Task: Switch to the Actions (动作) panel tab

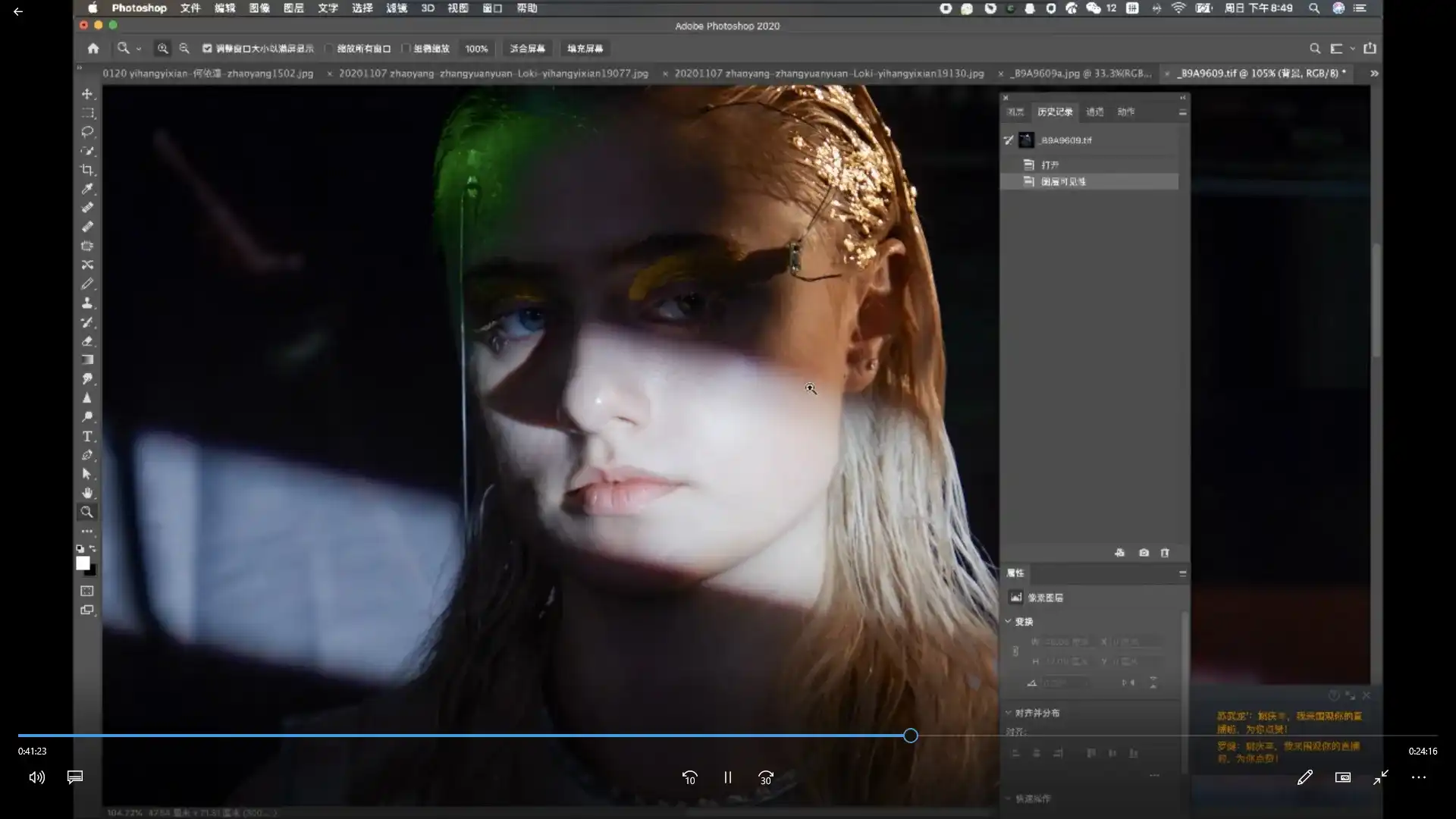Action: tap(1125, 112)
